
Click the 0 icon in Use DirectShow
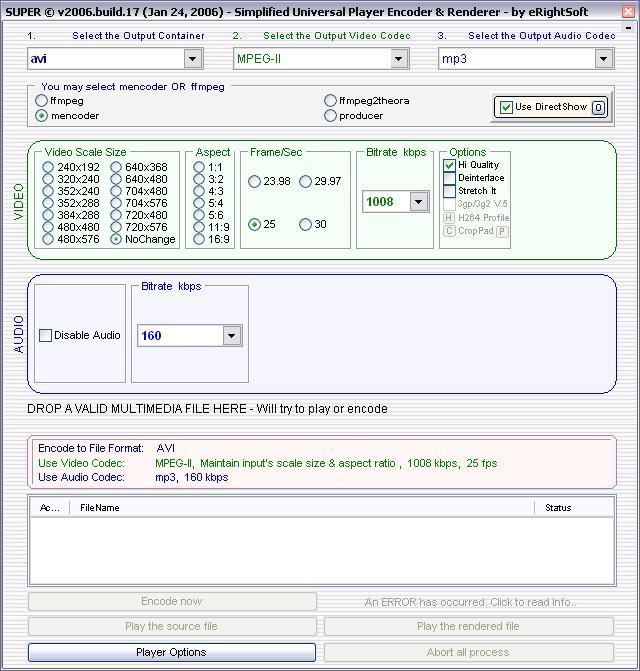click(x=599, y=107)
